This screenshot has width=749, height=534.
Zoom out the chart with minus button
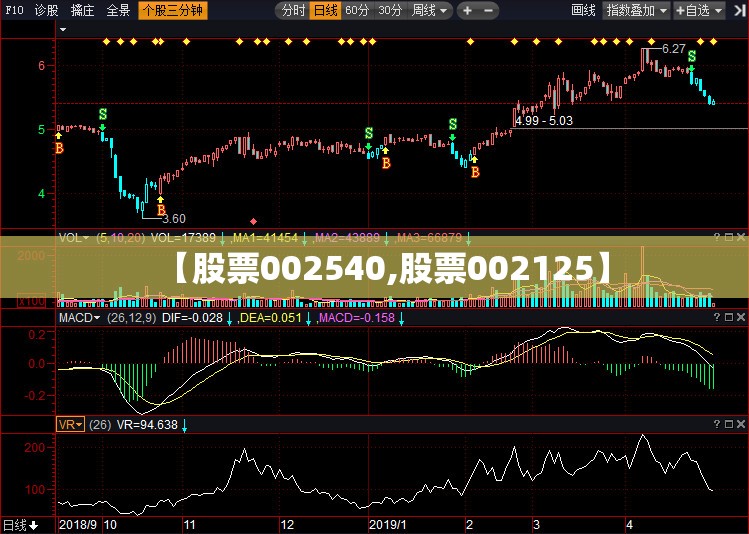tap(488, 10)
